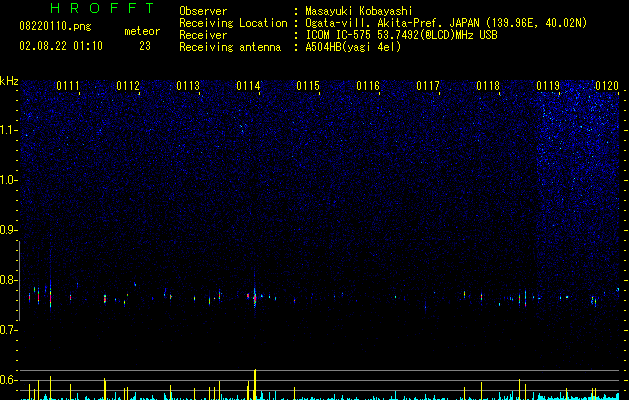Click the 0119 time marker

[x=548, y=86]
